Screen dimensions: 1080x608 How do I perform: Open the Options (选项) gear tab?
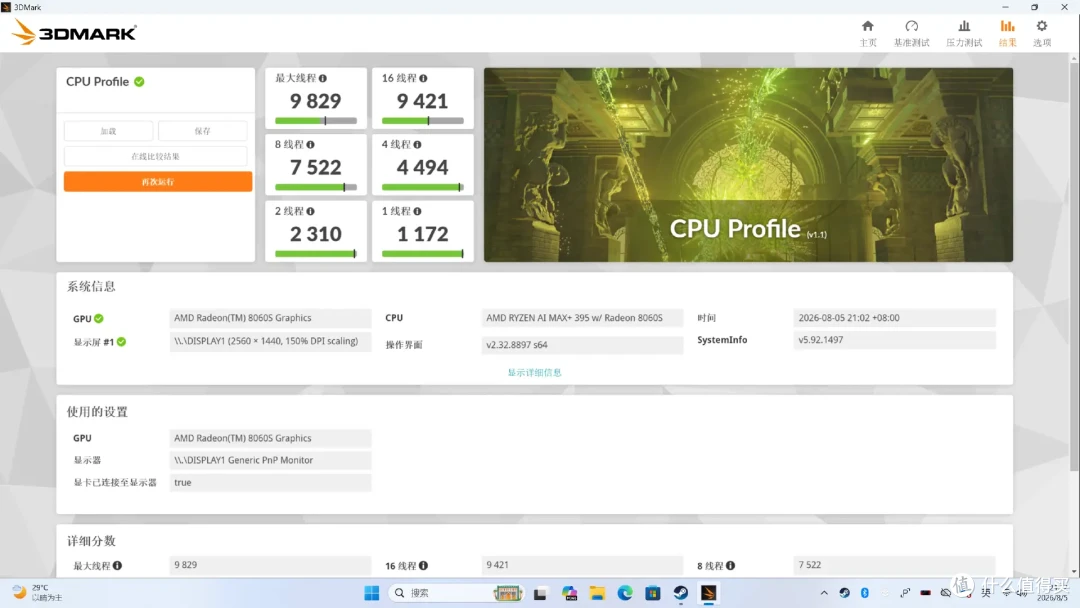[1041, 33]
